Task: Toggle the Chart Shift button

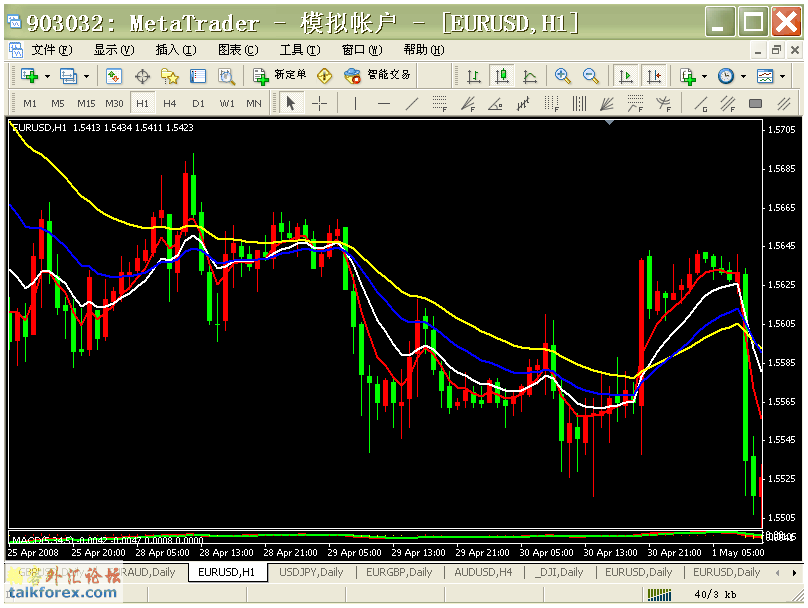Action: pos(654,76)
